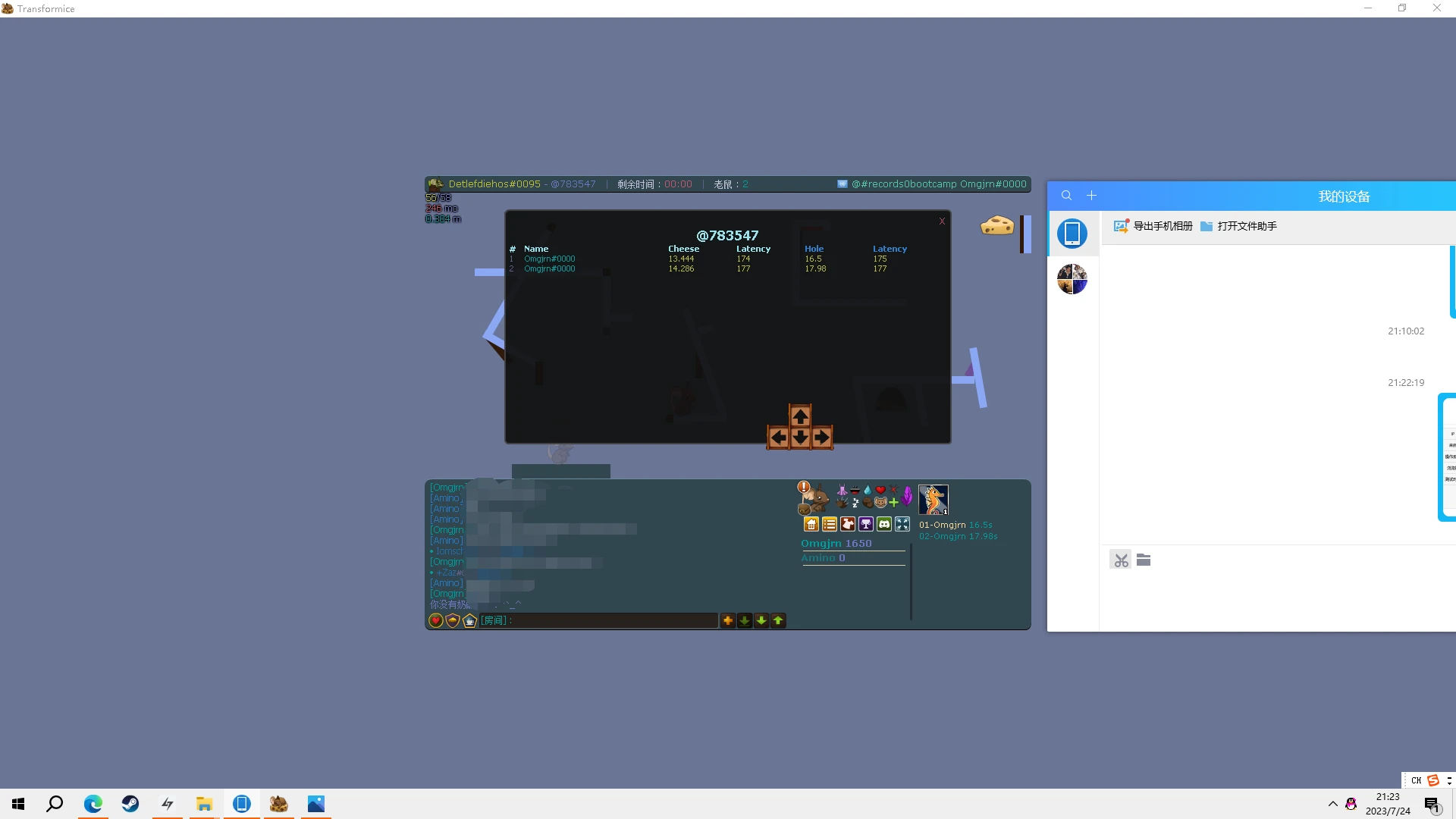This screenshot has height=819, width=1456.
Task: Click the cheese time 14.286
Action: click(681, 268)
